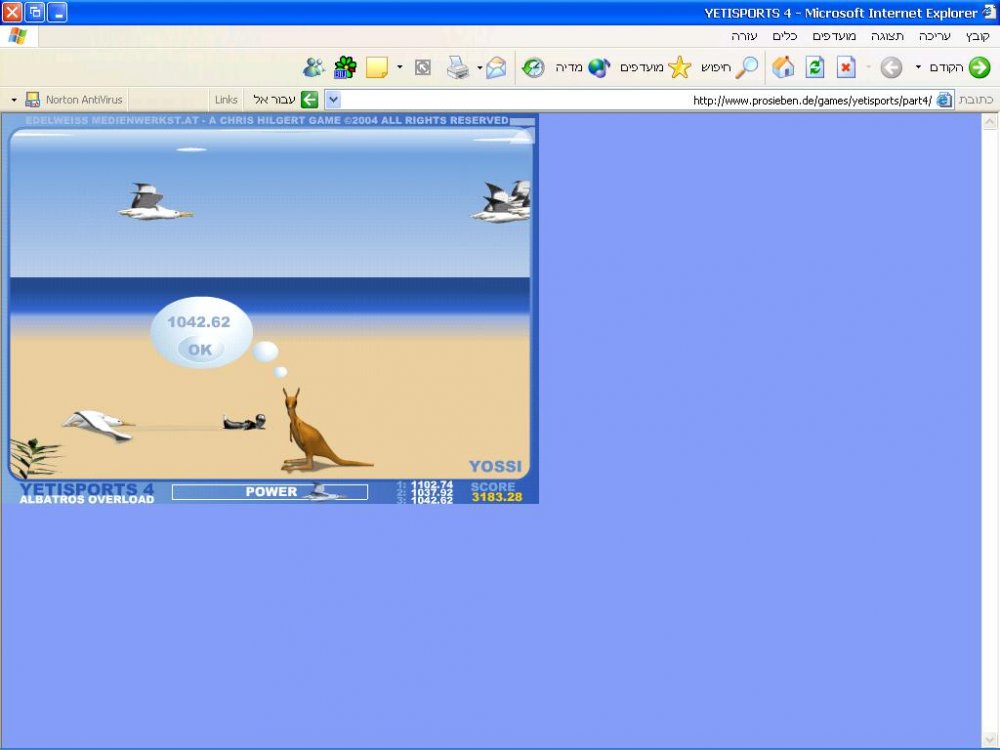Open the View menu (תצוגה)

887,36
